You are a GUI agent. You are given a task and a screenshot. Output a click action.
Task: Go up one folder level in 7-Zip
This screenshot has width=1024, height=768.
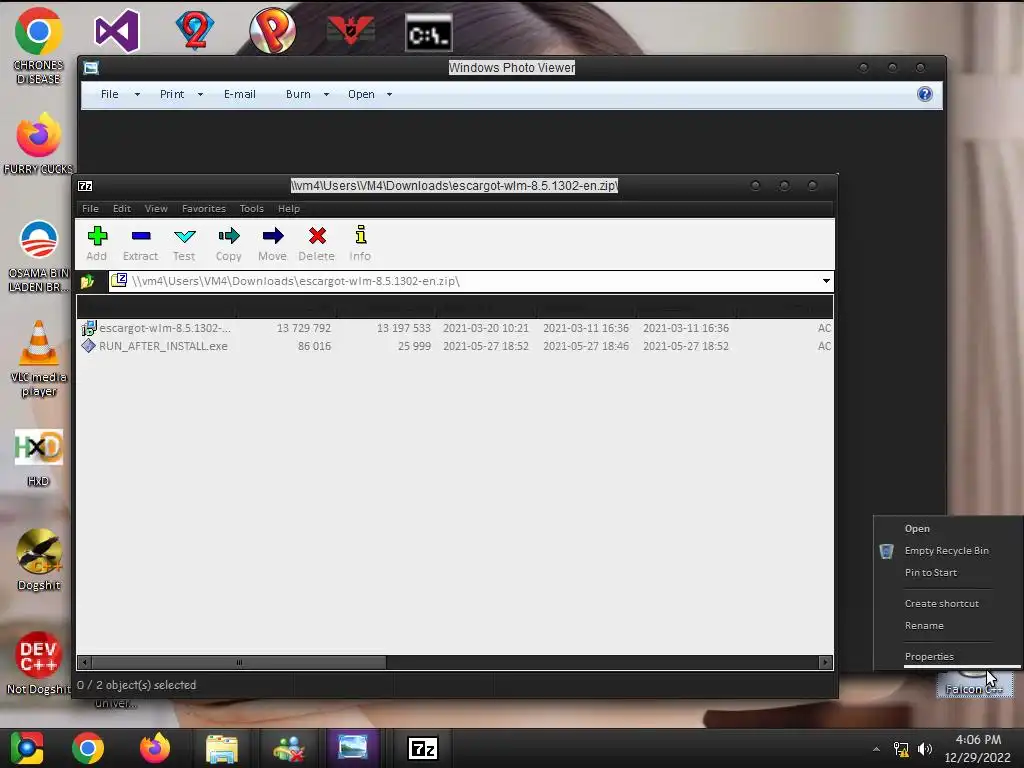(x=88, y=281)
